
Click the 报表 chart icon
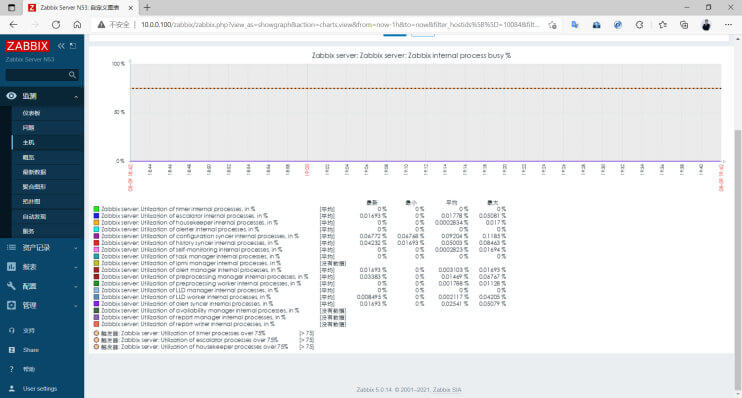point(11,267)
